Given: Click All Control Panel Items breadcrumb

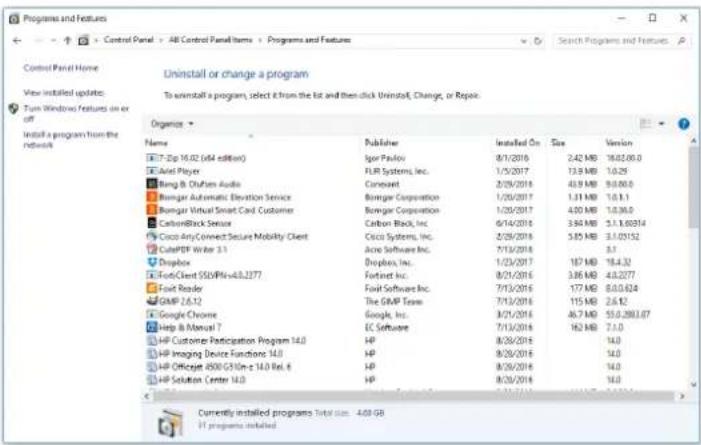Looking at the screenshot, I should [x=211, y=40].
